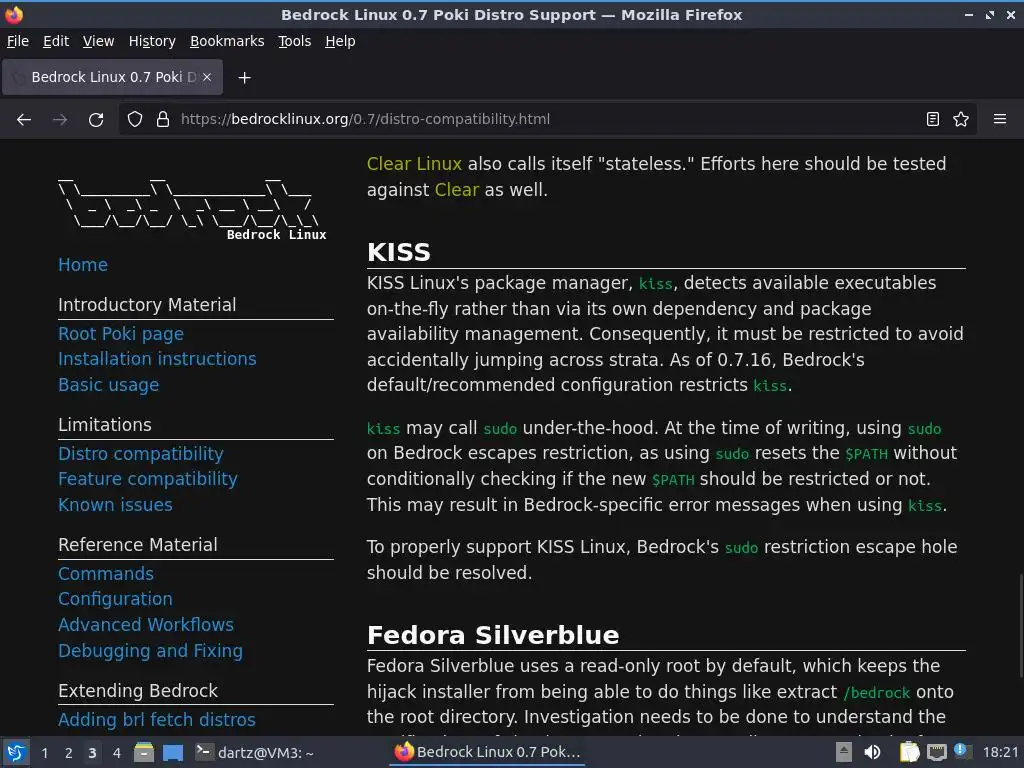The width and height of the screenshot is (1024, 768).
Task: Click the KISS section heading
Action: (398, 252)
